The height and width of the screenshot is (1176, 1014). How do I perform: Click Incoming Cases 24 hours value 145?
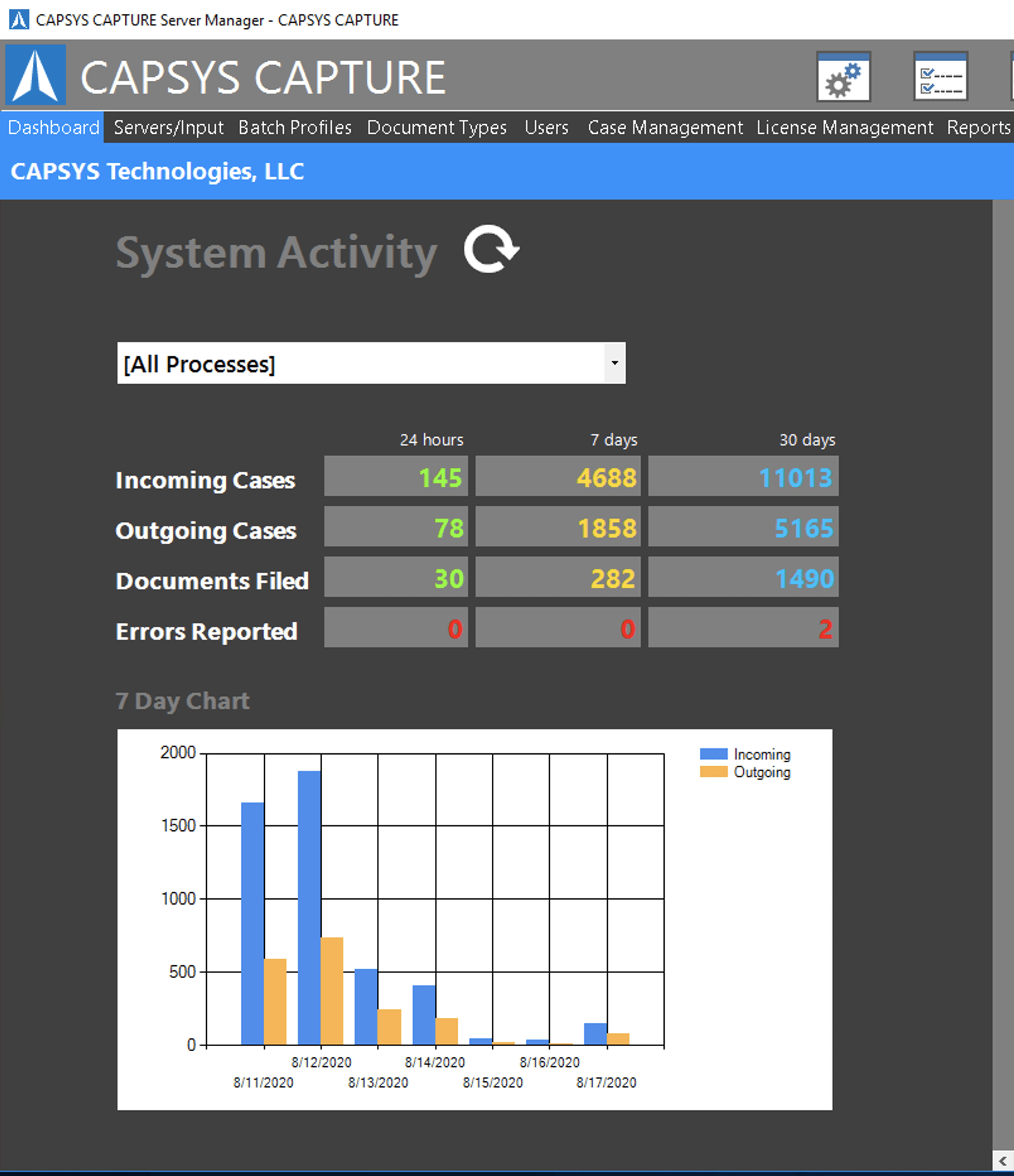396,476
